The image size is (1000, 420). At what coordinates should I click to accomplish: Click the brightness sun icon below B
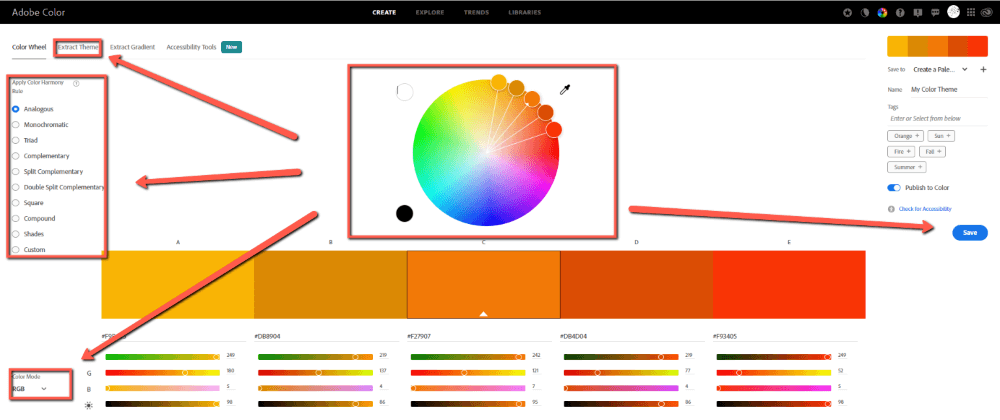(x=89, y=405)
